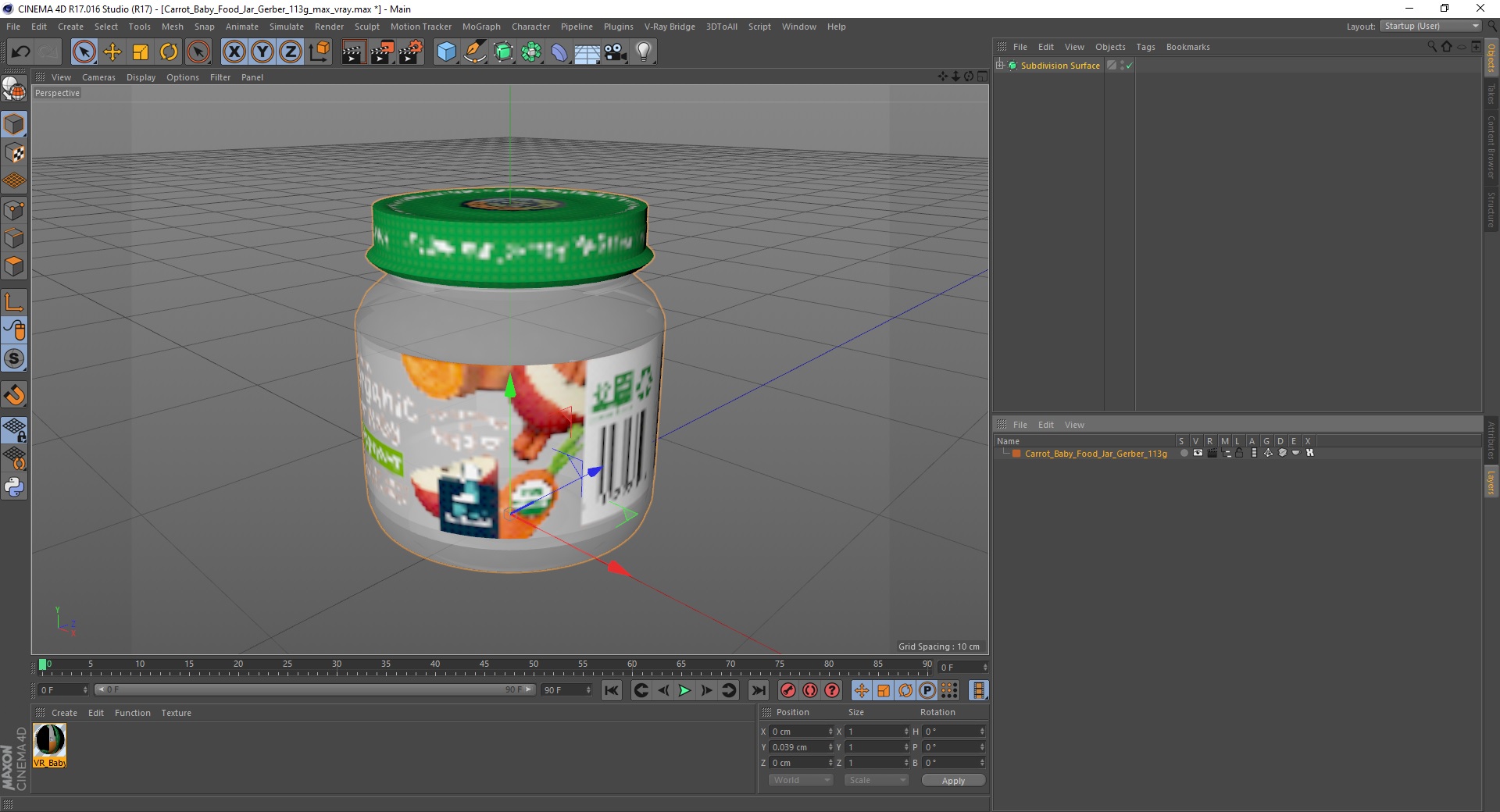The height and width of the screenshot is (812, 1500).
Task: Select the Move tool
Action: click(112, 52)
